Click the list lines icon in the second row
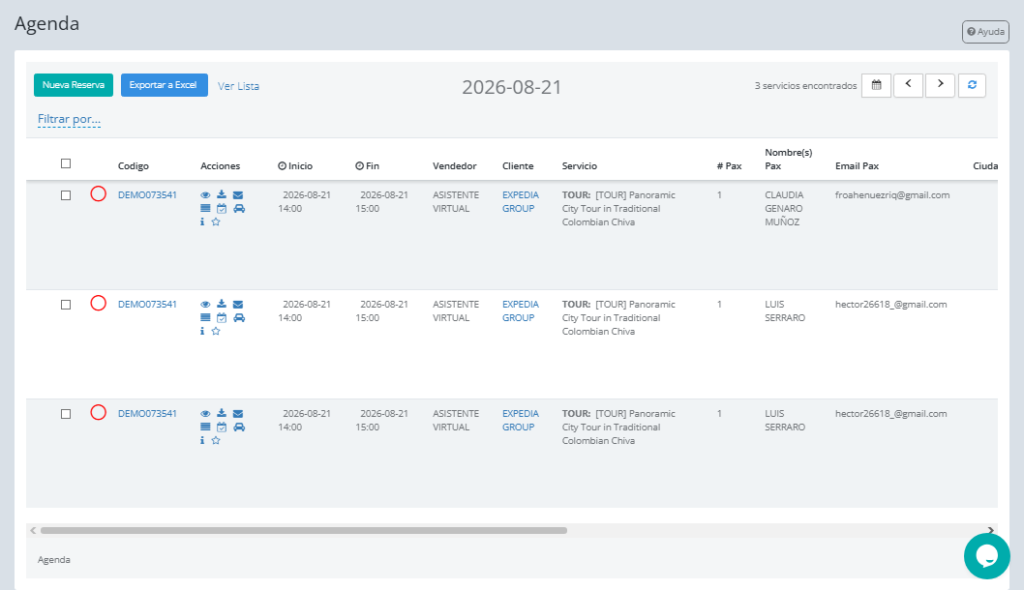This screenshot has width=1024, height=590. tap(205, 318)
